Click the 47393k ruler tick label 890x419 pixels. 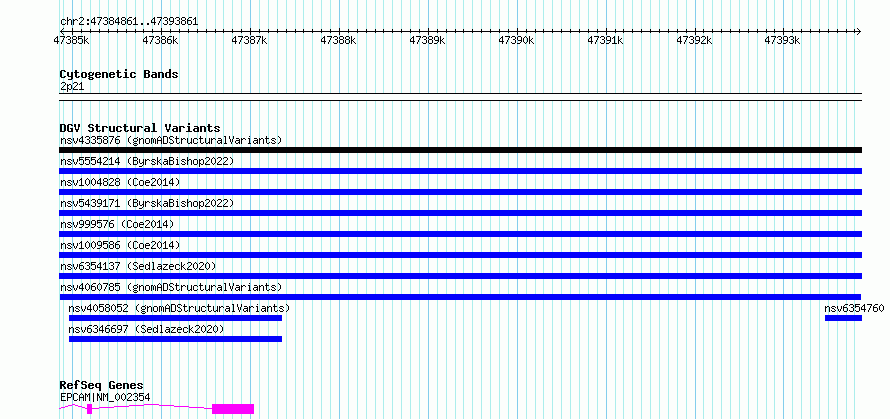(782, 40)
